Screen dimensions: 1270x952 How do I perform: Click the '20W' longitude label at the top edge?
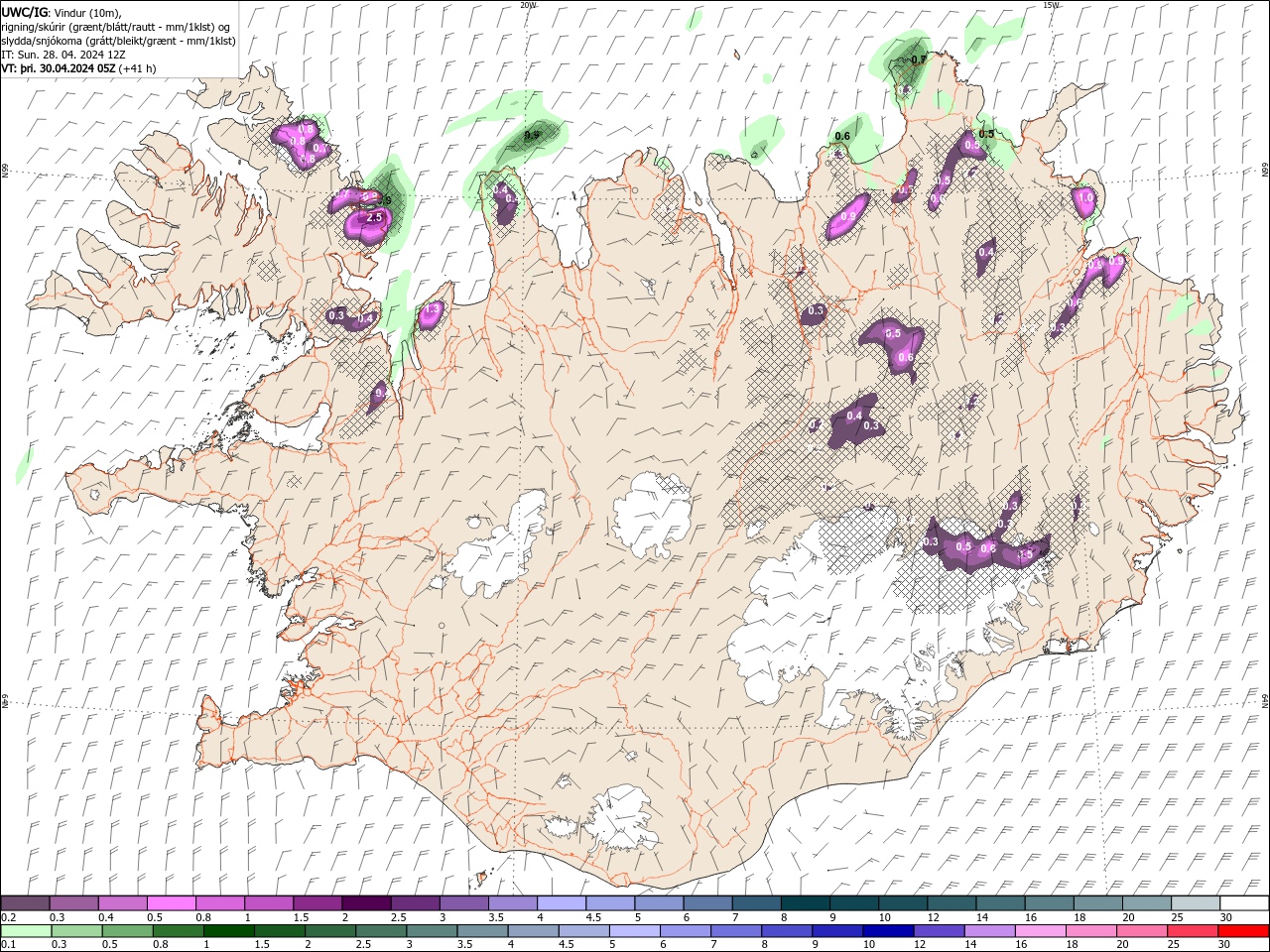tap(528, 5)
